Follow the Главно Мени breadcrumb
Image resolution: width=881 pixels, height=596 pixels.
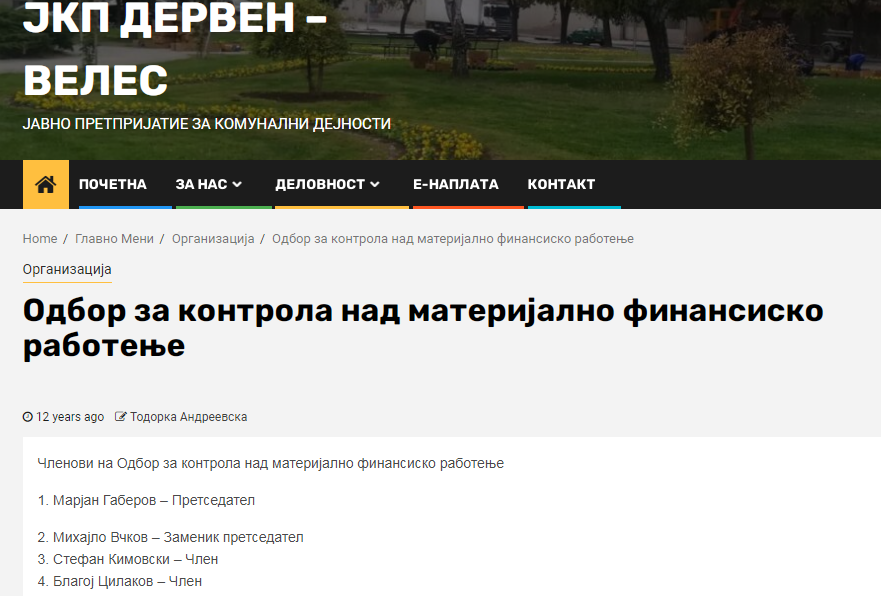pos(114,239)
